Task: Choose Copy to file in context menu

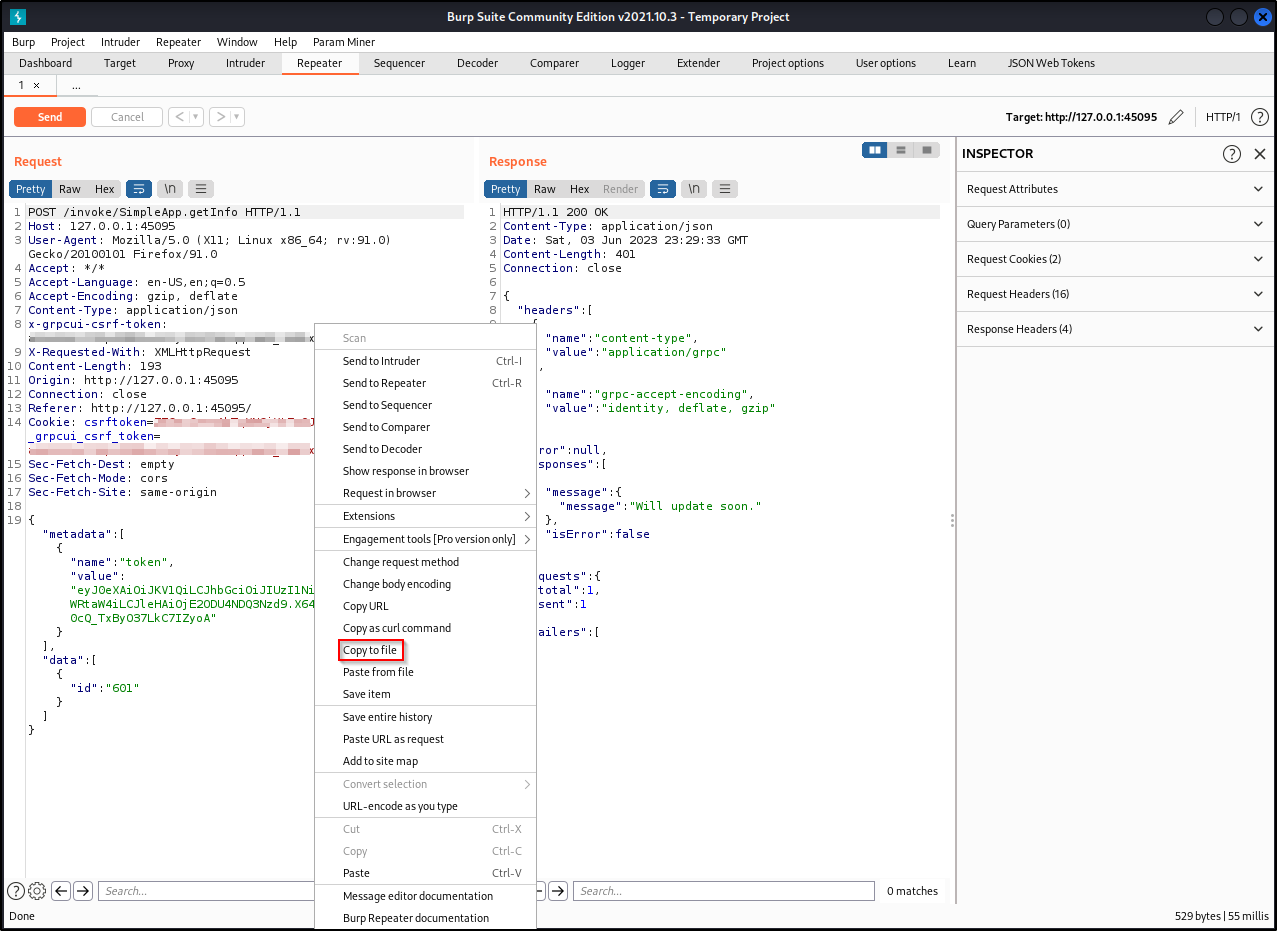Action: [370, 650]
